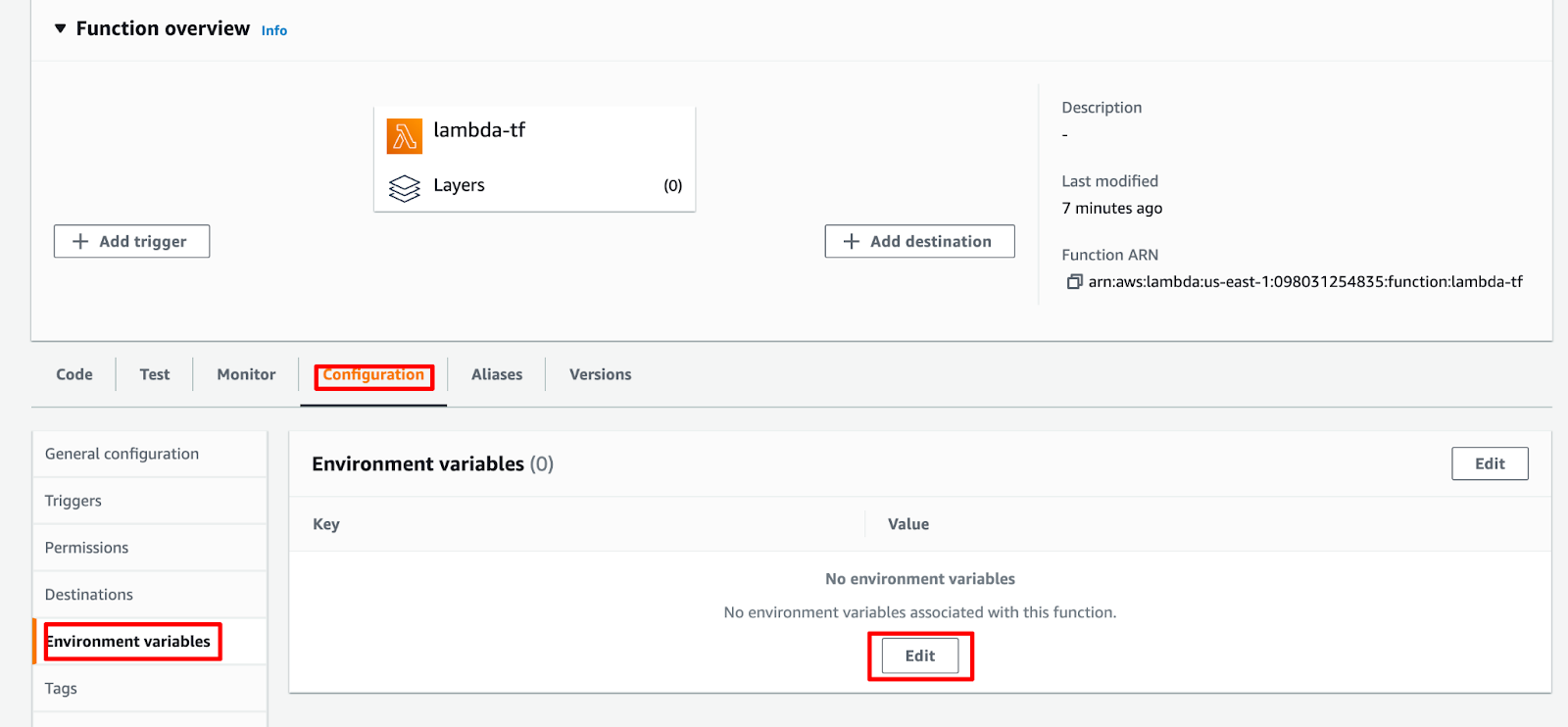Open Permissions in the configuration sidebar
The width and height of the screenshot is (1568, 727).
pyautogui.click(x=150, y=548)
